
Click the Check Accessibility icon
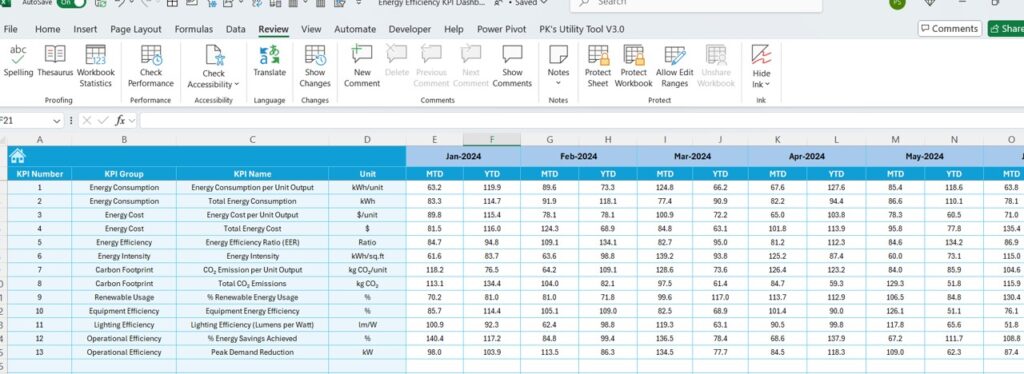pos(214,55)
